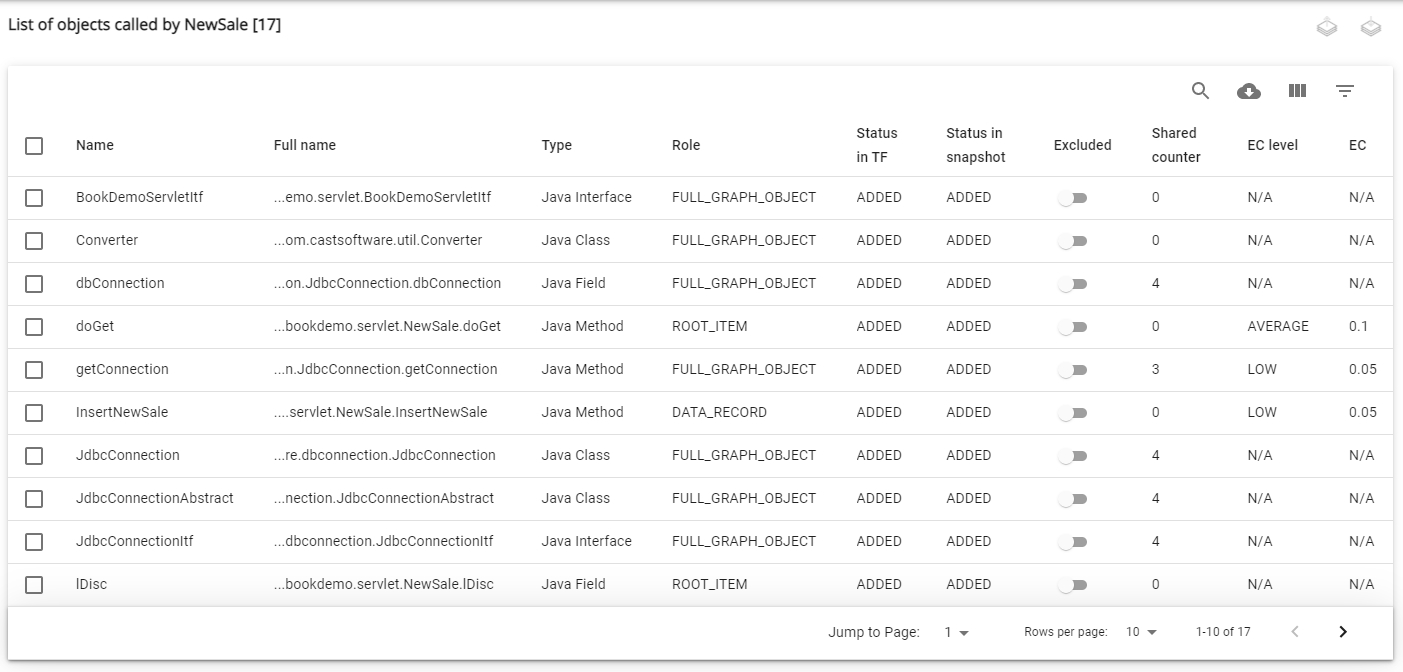Click the first layers icon at top right
The width and height of the screenshot is (1403, 672).
point(1326,28)
